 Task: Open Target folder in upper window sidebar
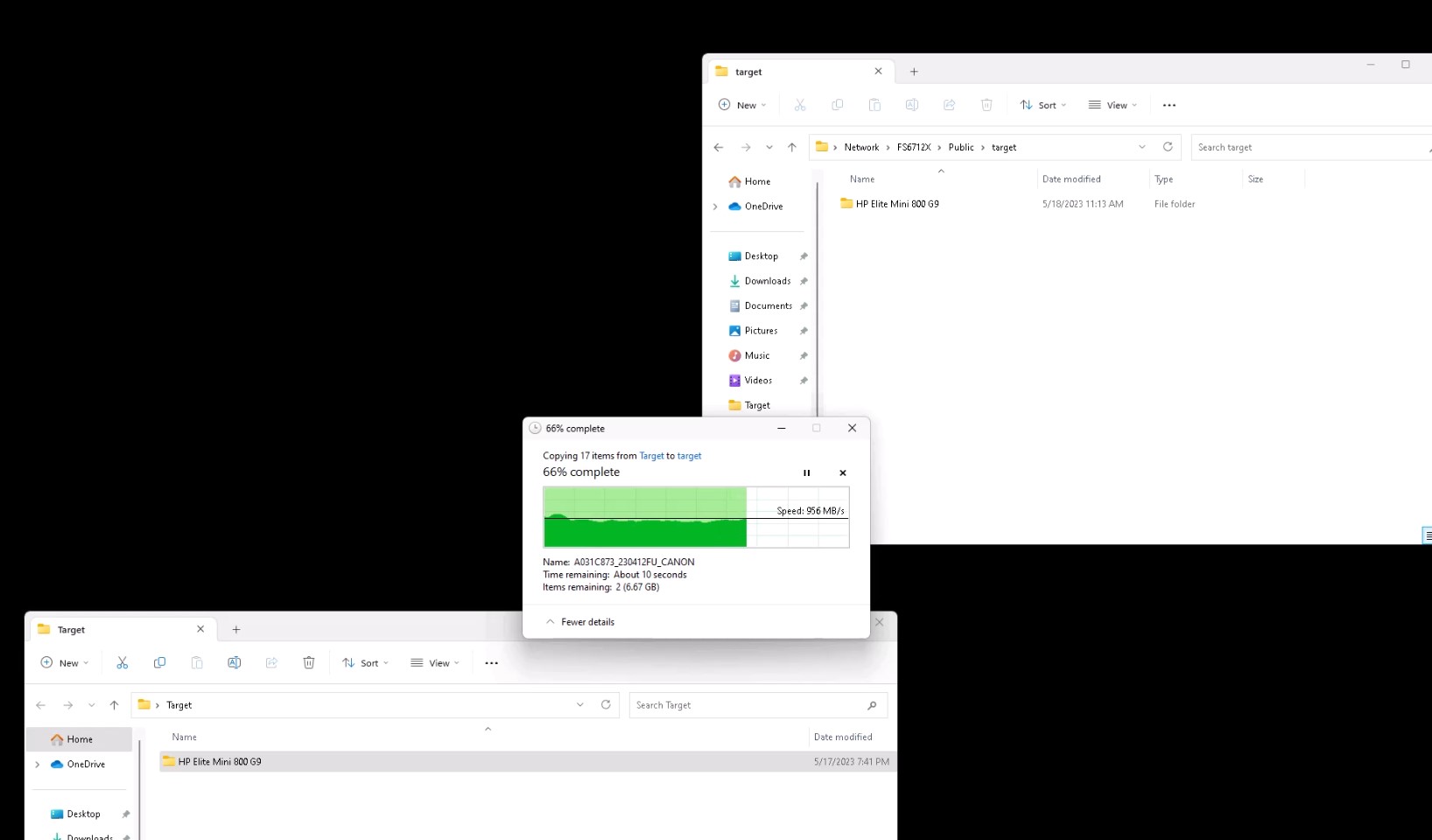click(758, 405)
